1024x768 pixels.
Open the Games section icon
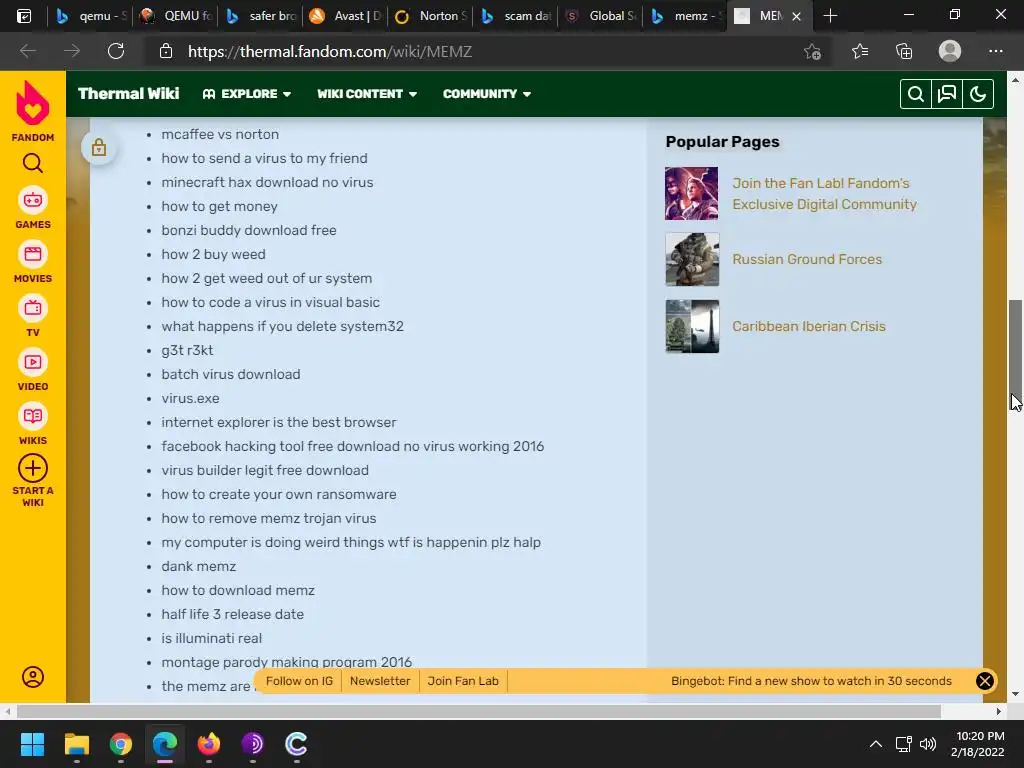pos(33,200)
